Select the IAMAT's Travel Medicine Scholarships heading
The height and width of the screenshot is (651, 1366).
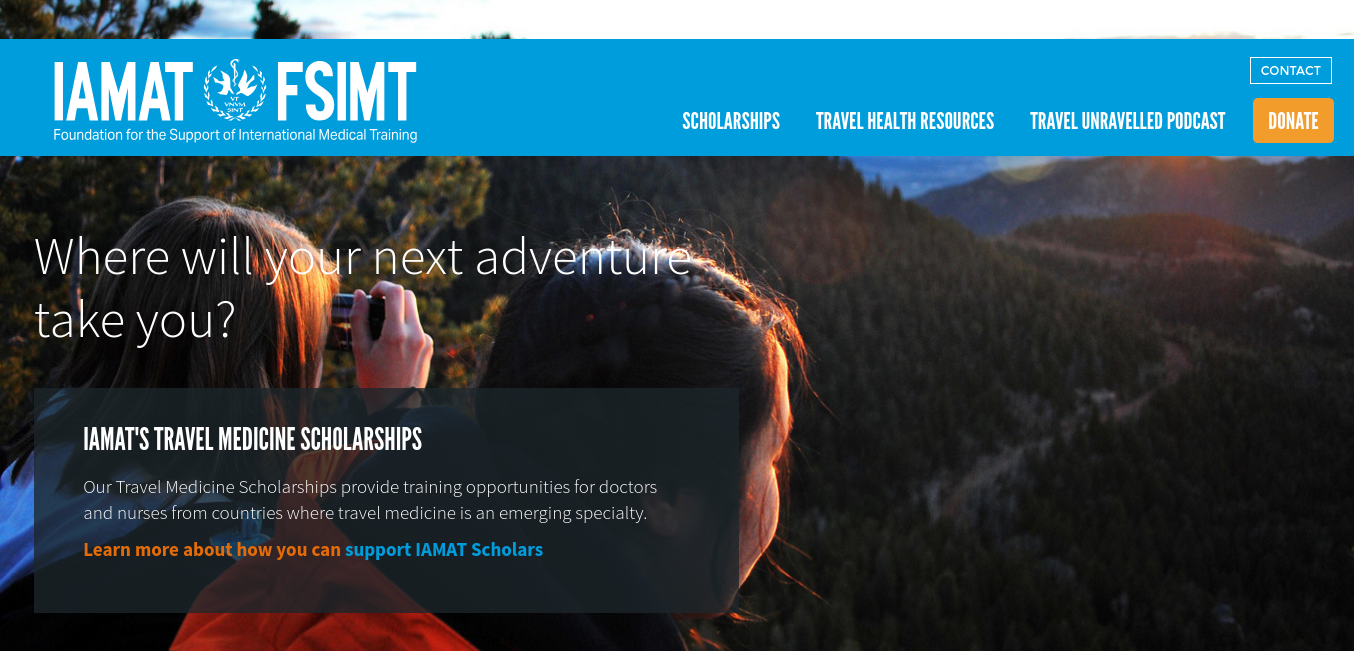point(253,439)
